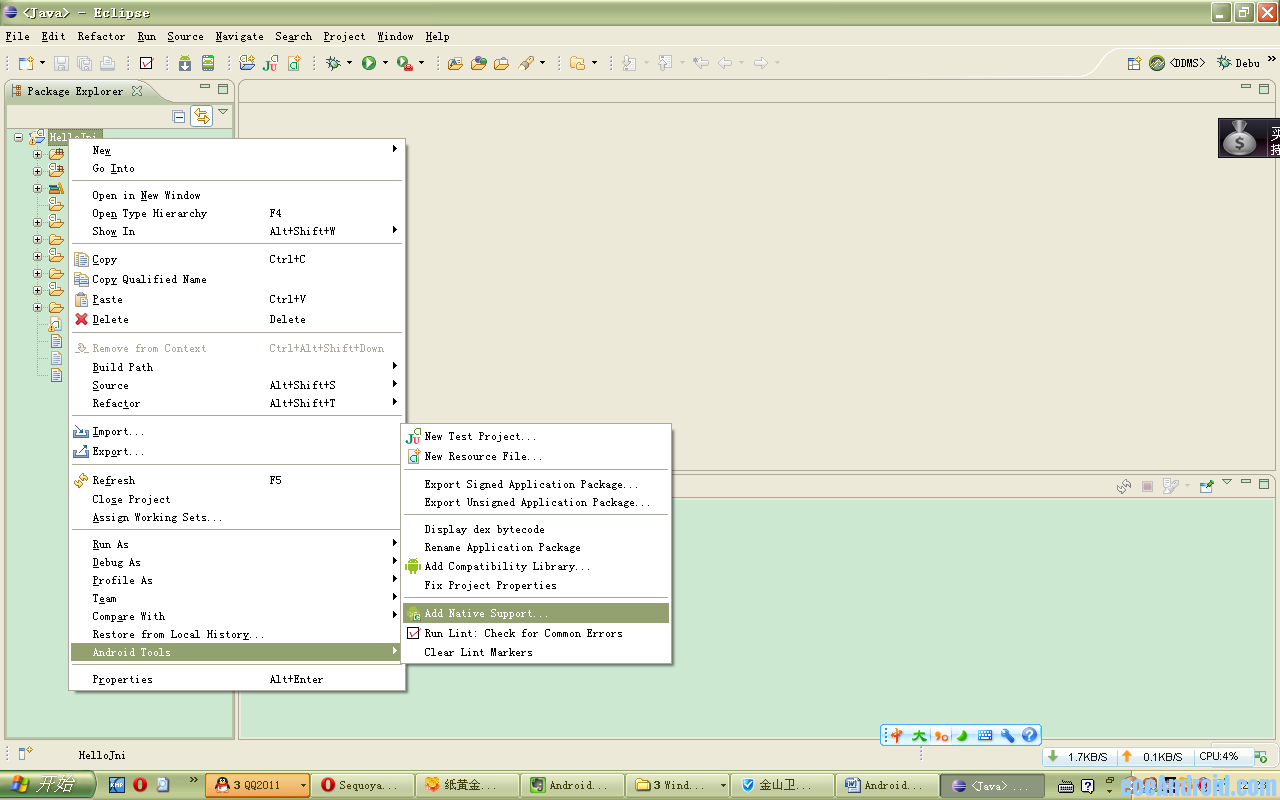Open Android SDK Manager toolbar icon

[185, 63]
